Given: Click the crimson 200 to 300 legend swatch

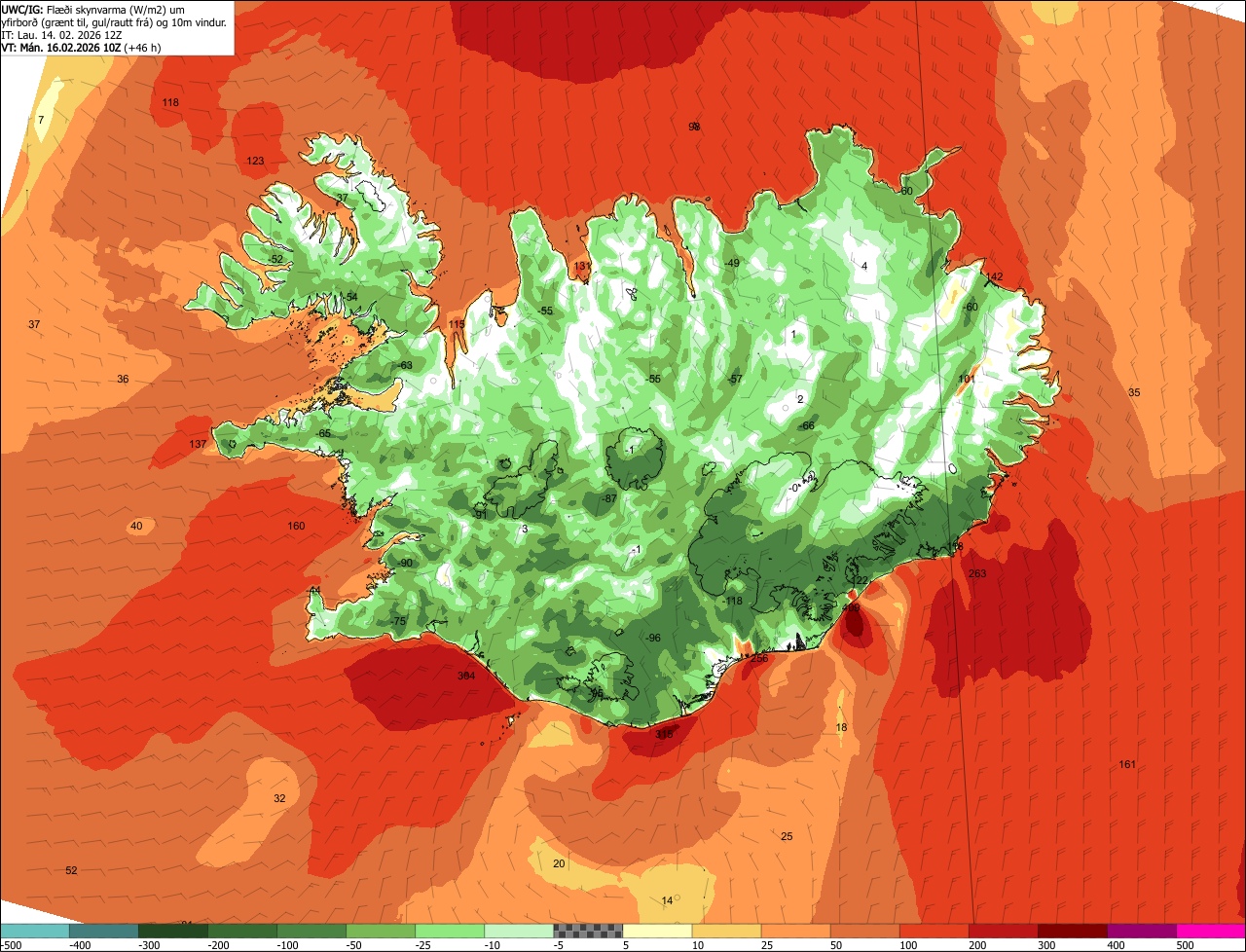Looking at the screenshot, I should pos(1004,931).
